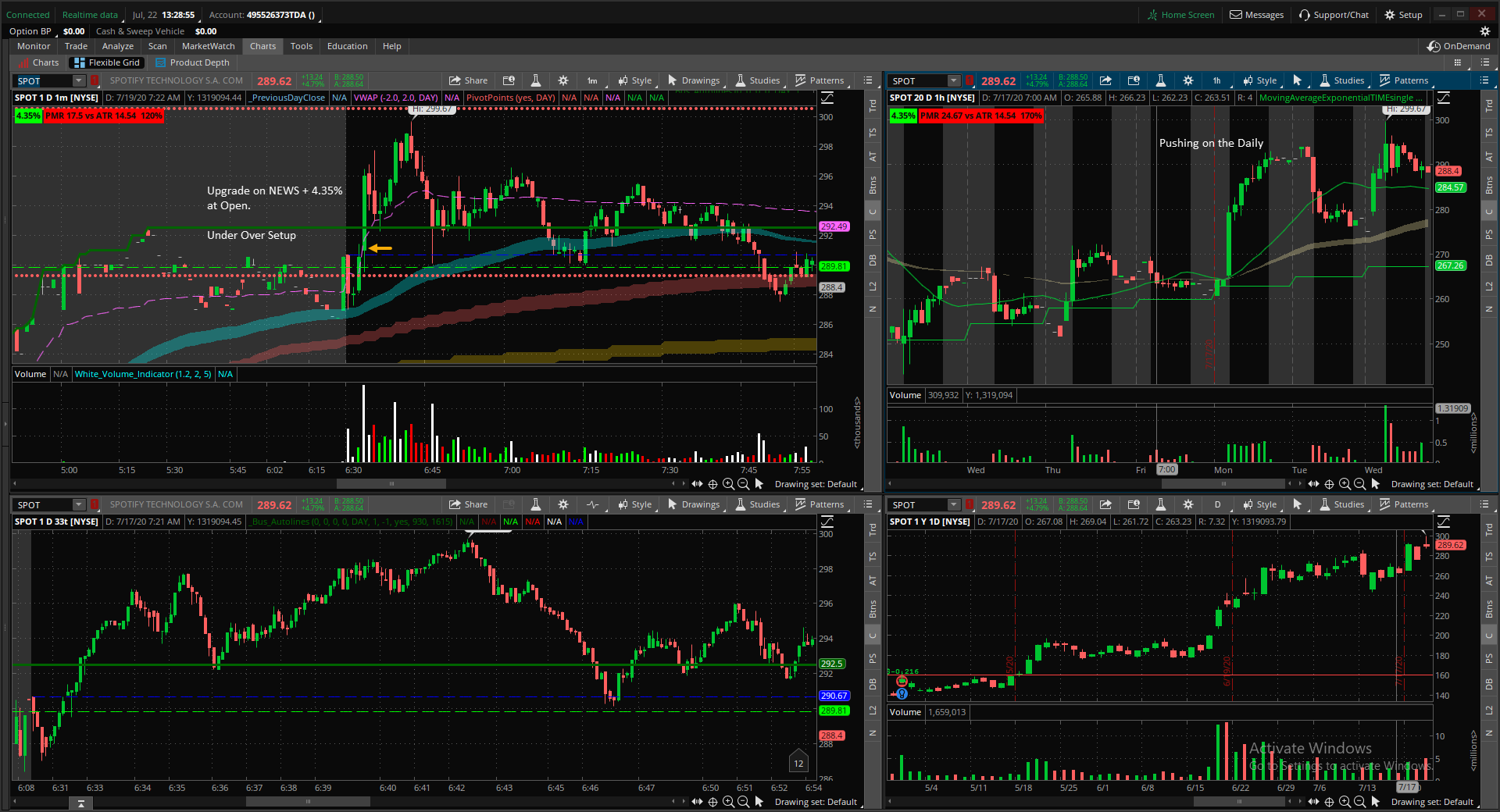Screen dimensions: 1500x812
Task: Click the red symbol link icon on SPOT 1m chart
Action: 95,80
